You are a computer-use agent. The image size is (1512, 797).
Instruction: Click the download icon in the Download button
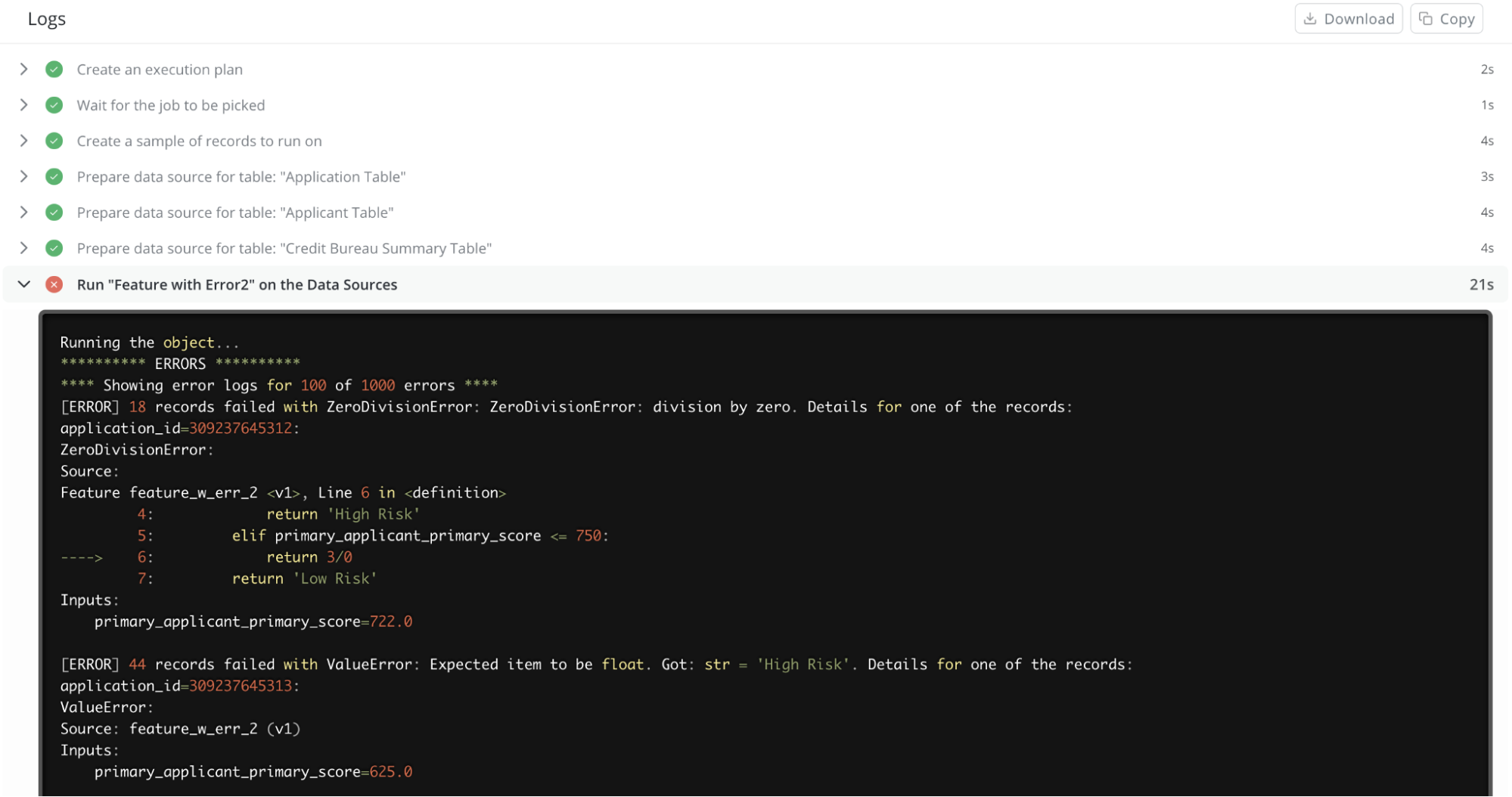tap(1310, 19)
